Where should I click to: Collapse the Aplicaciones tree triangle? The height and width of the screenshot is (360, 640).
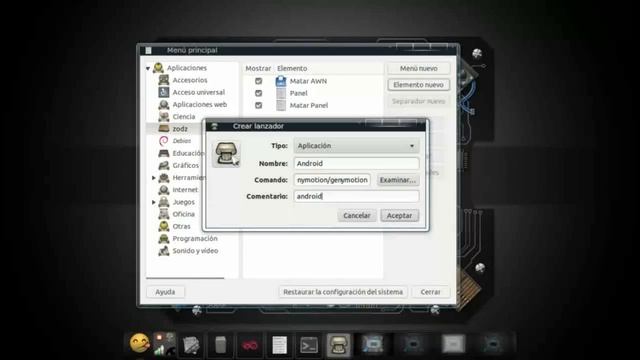[148, 68]
